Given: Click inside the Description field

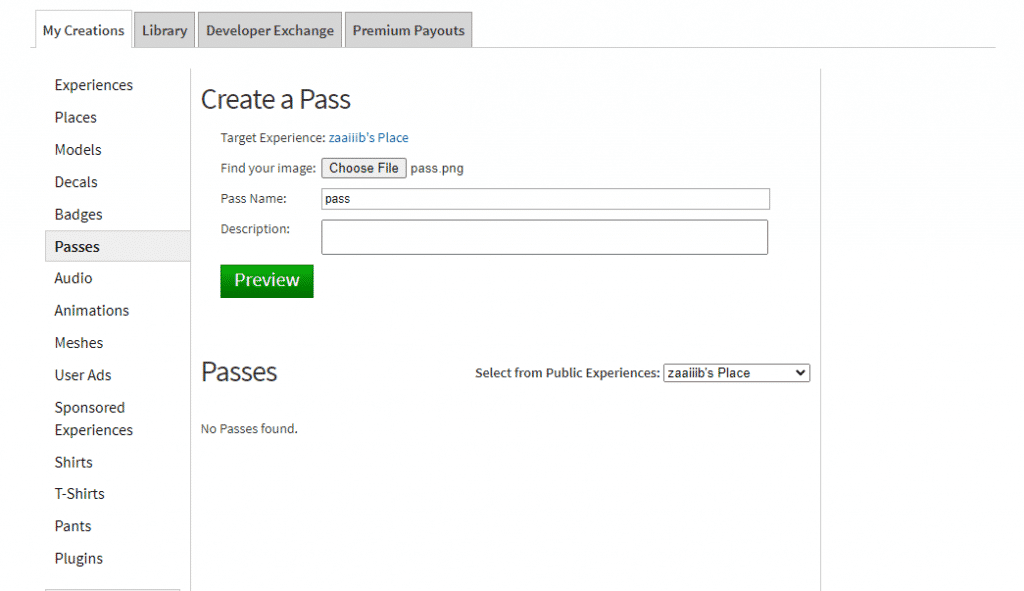Looking at the screenshot, I should [544, 237].
